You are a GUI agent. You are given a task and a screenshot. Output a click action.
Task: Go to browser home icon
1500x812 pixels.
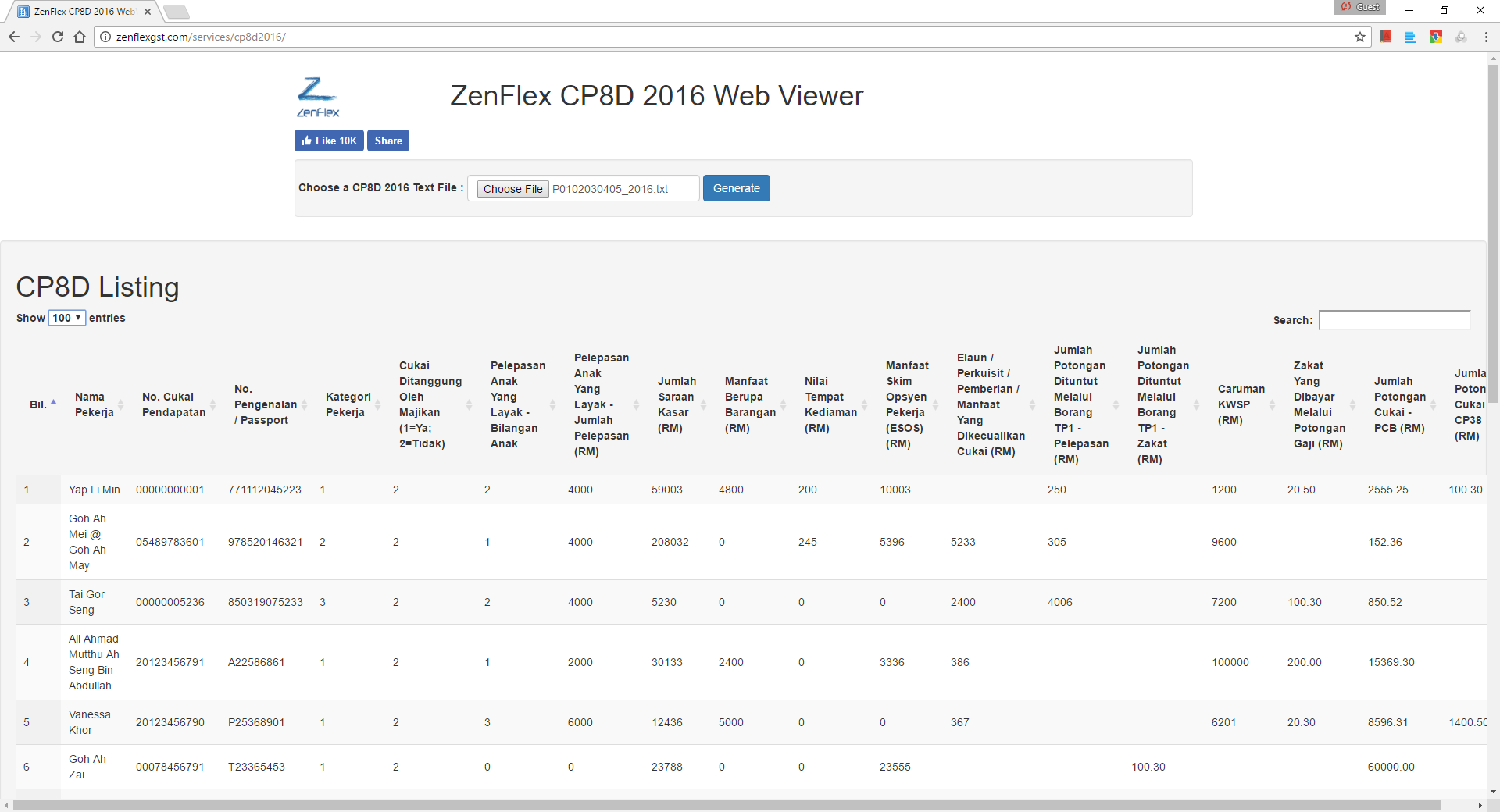pyautogui.click(x=80, y=37)
